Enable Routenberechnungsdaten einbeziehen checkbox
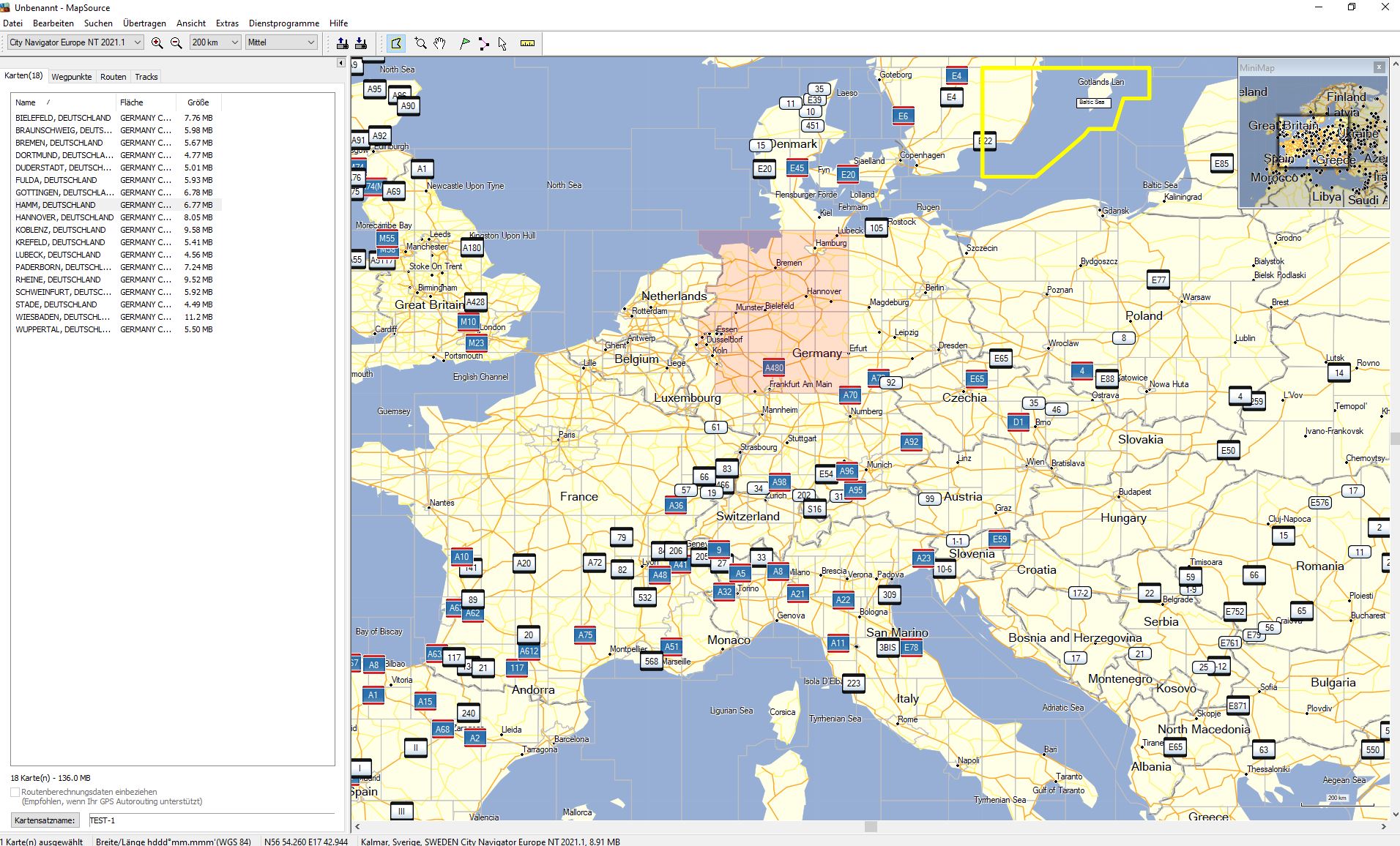This screenshot has width=1400, height=846. click(x=15, y=792)
